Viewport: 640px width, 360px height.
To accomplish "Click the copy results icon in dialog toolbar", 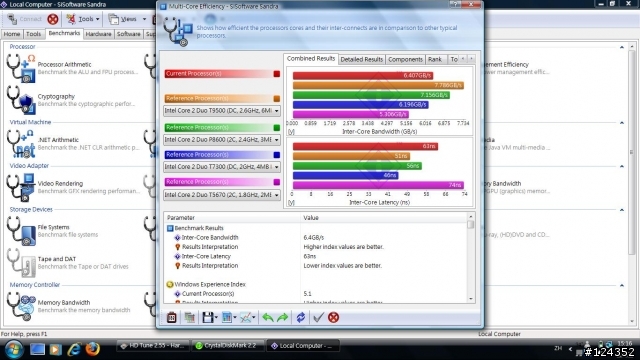I will pos(189,318).
